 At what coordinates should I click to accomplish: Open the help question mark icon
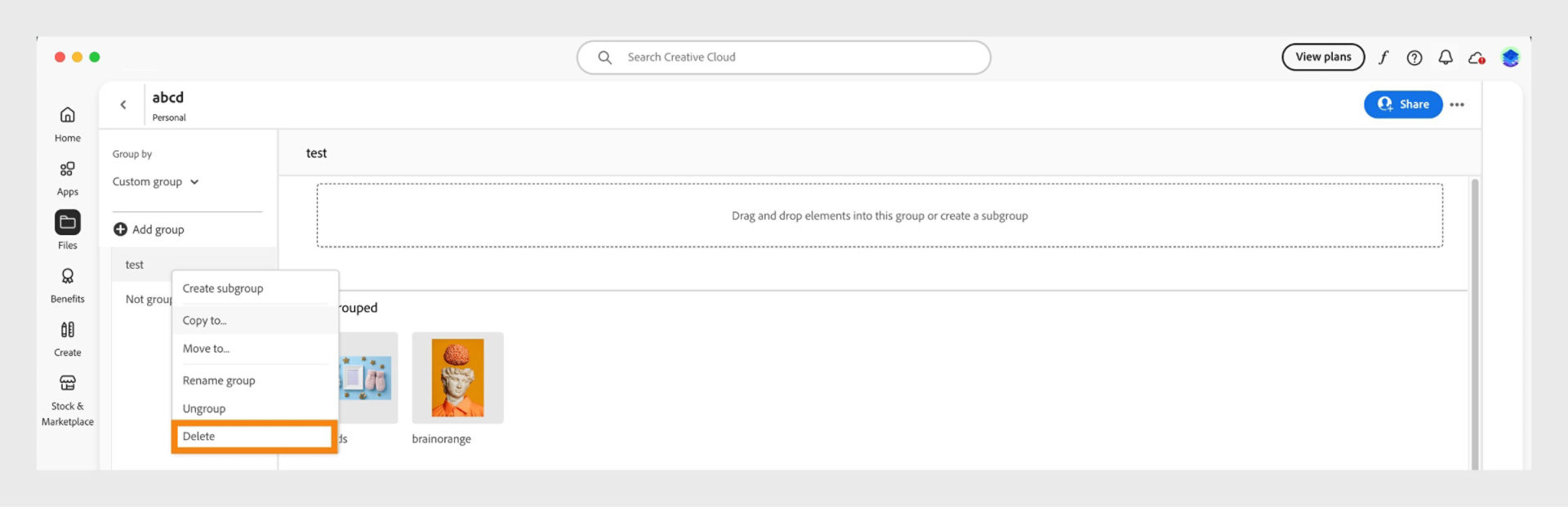(1414, 57)
